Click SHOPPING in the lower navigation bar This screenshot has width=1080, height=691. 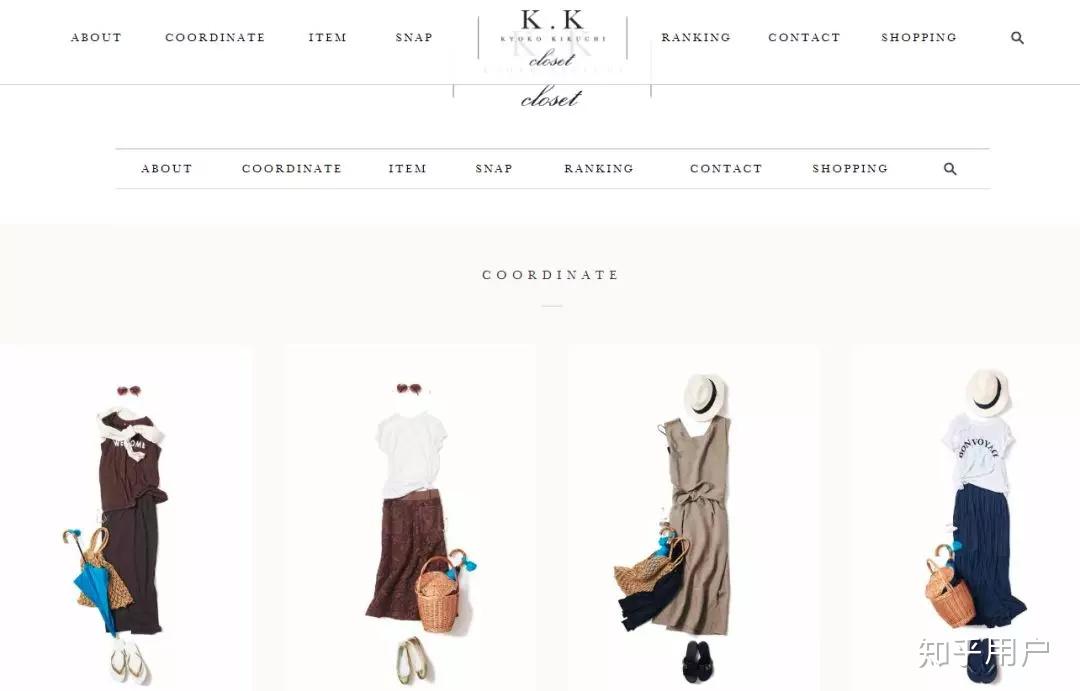pos(850,169)
